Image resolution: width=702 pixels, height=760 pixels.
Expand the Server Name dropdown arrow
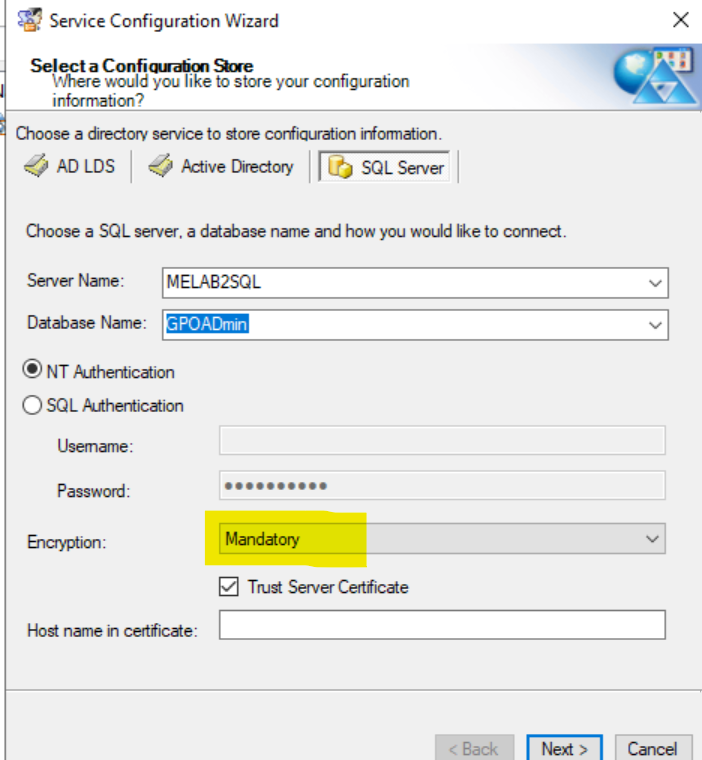[655, 283]
